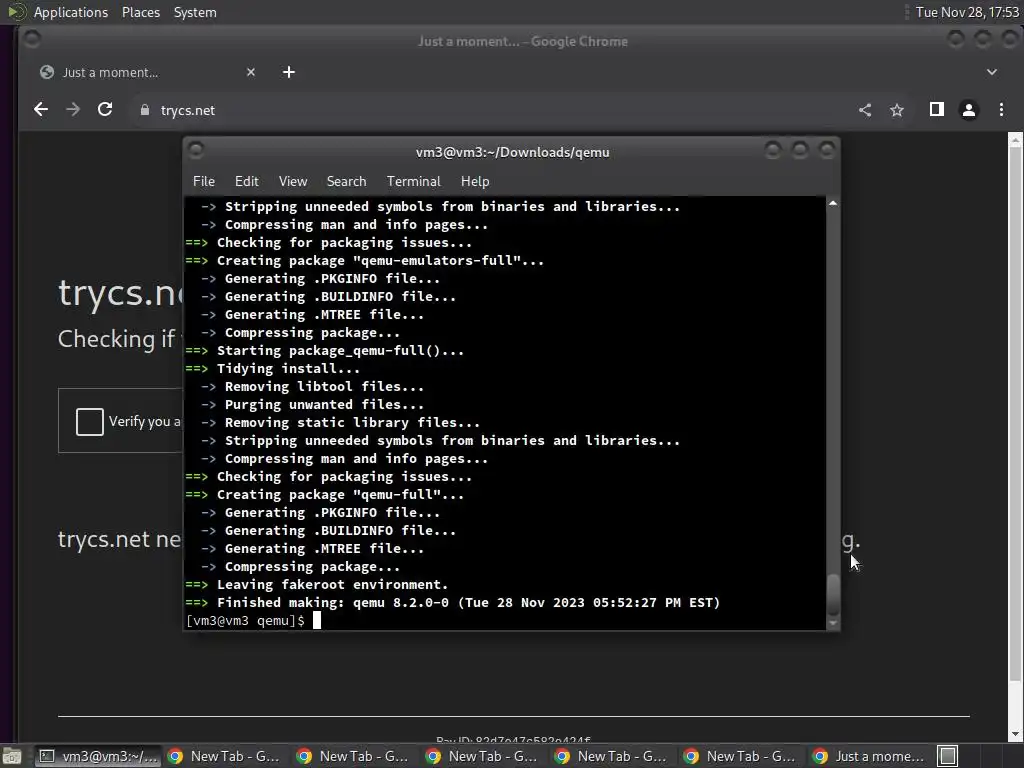This screenshot has width=1024, height=768.
Task: Check the 'Verify you are human' box
Action: tap(89, 422)
